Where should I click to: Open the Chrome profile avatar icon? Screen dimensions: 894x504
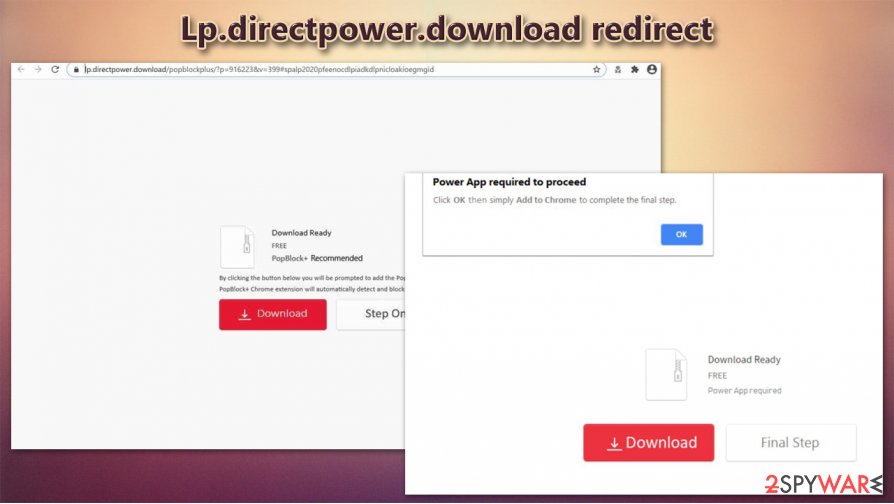point(652,70)
